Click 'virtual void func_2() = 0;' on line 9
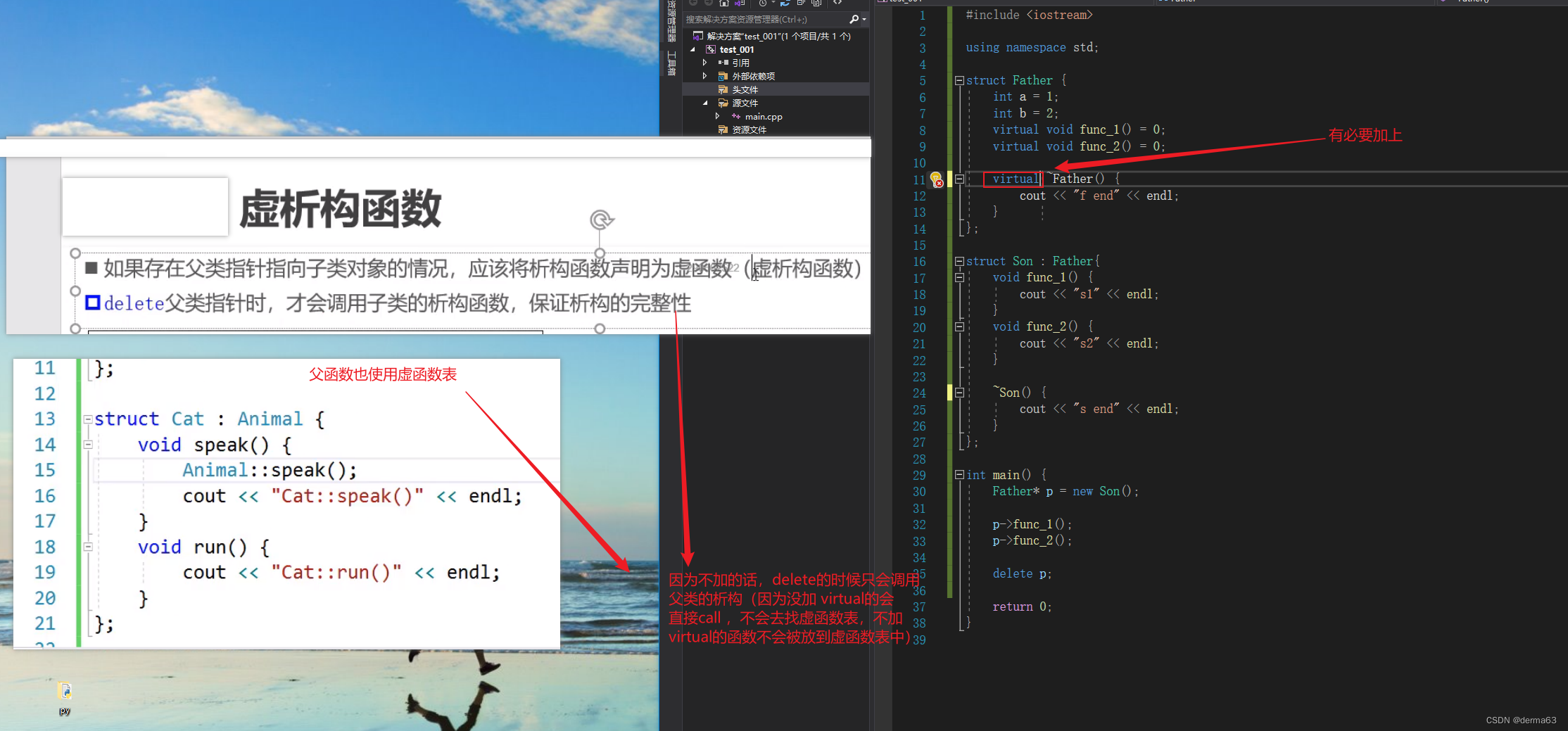This screenshot has height=731, width=1568. click(1079, 146)
